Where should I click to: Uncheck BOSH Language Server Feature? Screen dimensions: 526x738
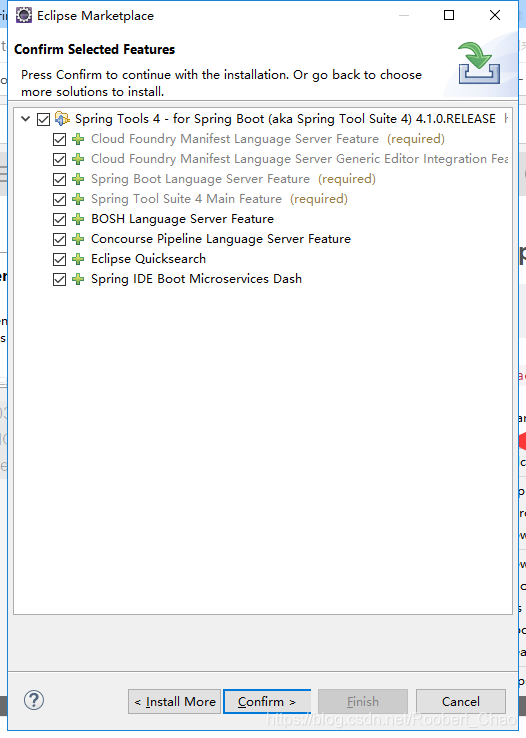tap(59, 219)
